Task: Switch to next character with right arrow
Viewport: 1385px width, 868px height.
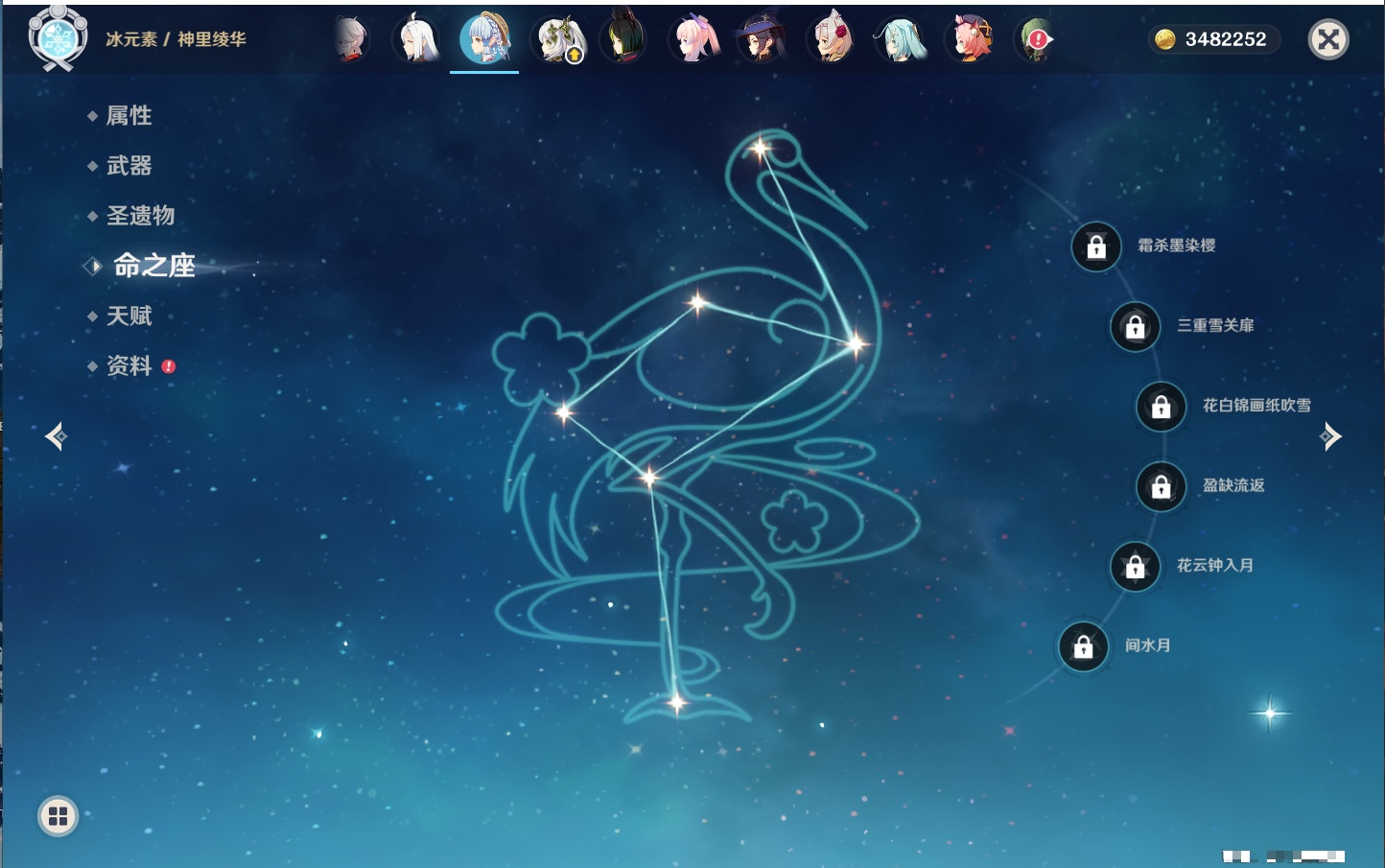Action: click(x=1330, y=436)
